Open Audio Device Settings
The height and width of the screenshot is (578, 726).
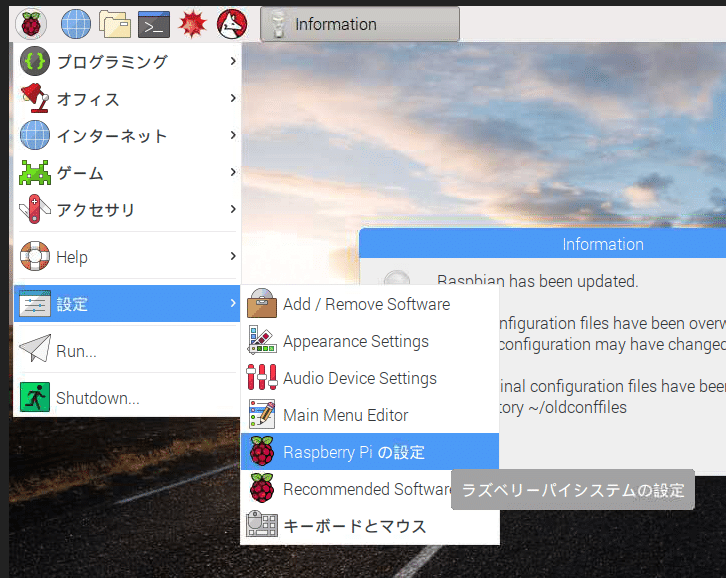click(x=370, y=378)
